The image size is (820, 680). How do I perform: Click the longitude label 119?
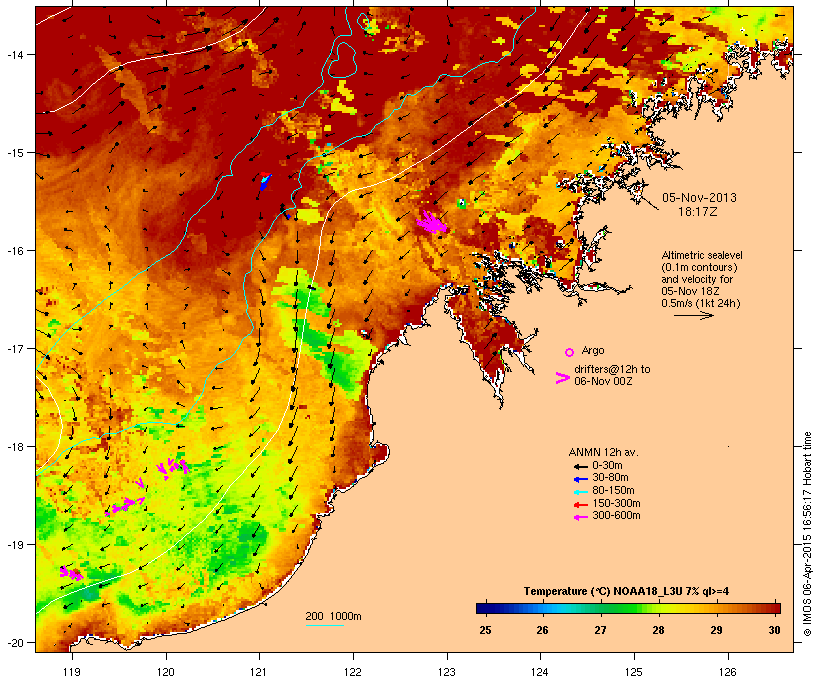pos(72,672)
